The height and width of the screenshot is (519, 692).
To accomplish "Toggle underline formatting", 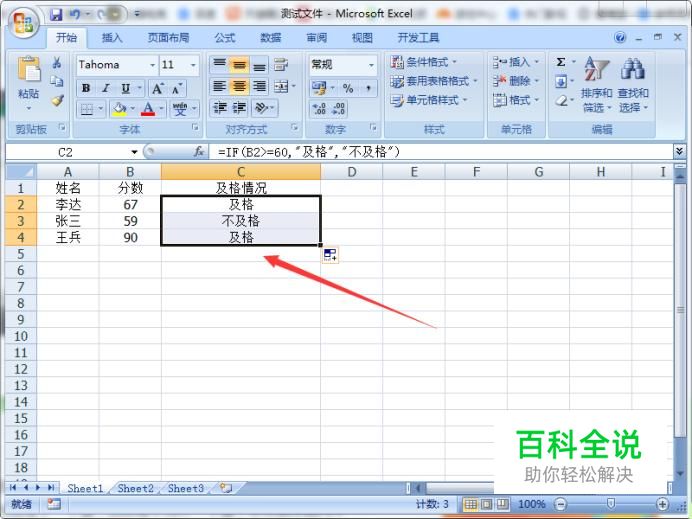I will pyautogui.click(x=126, y=88).
